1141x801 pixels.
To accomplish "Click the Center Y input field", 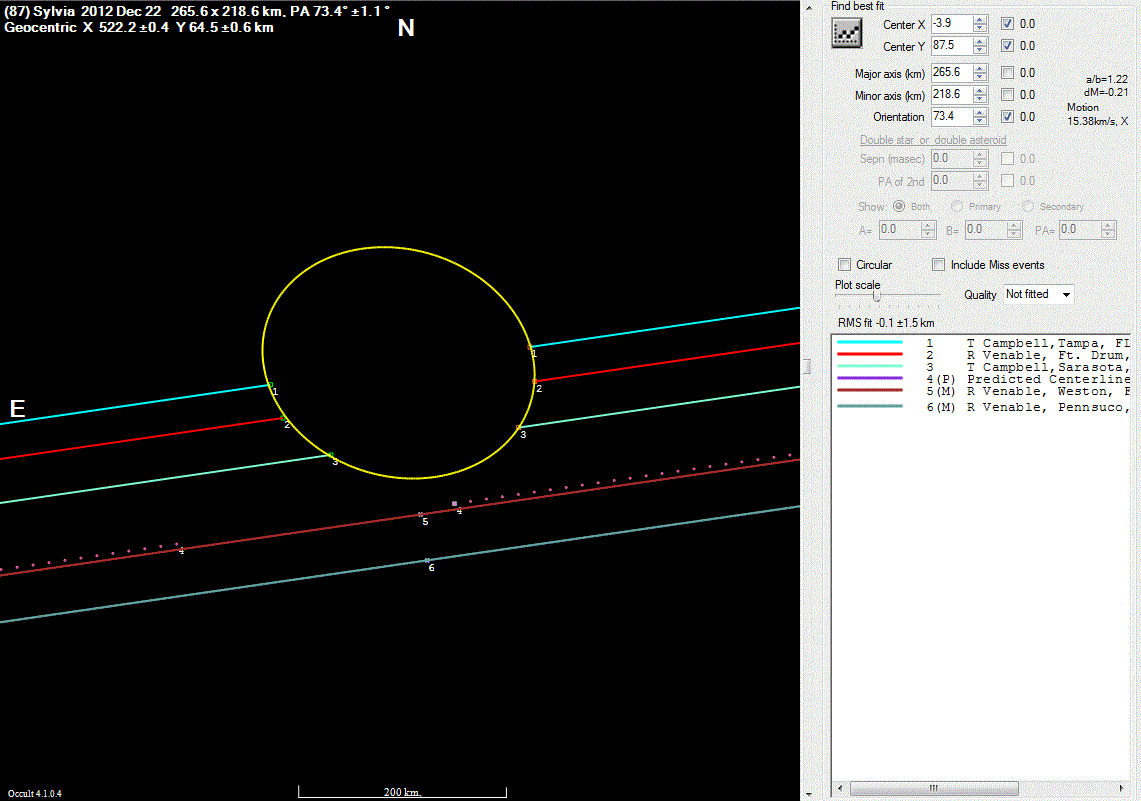I will pos(952,46).
